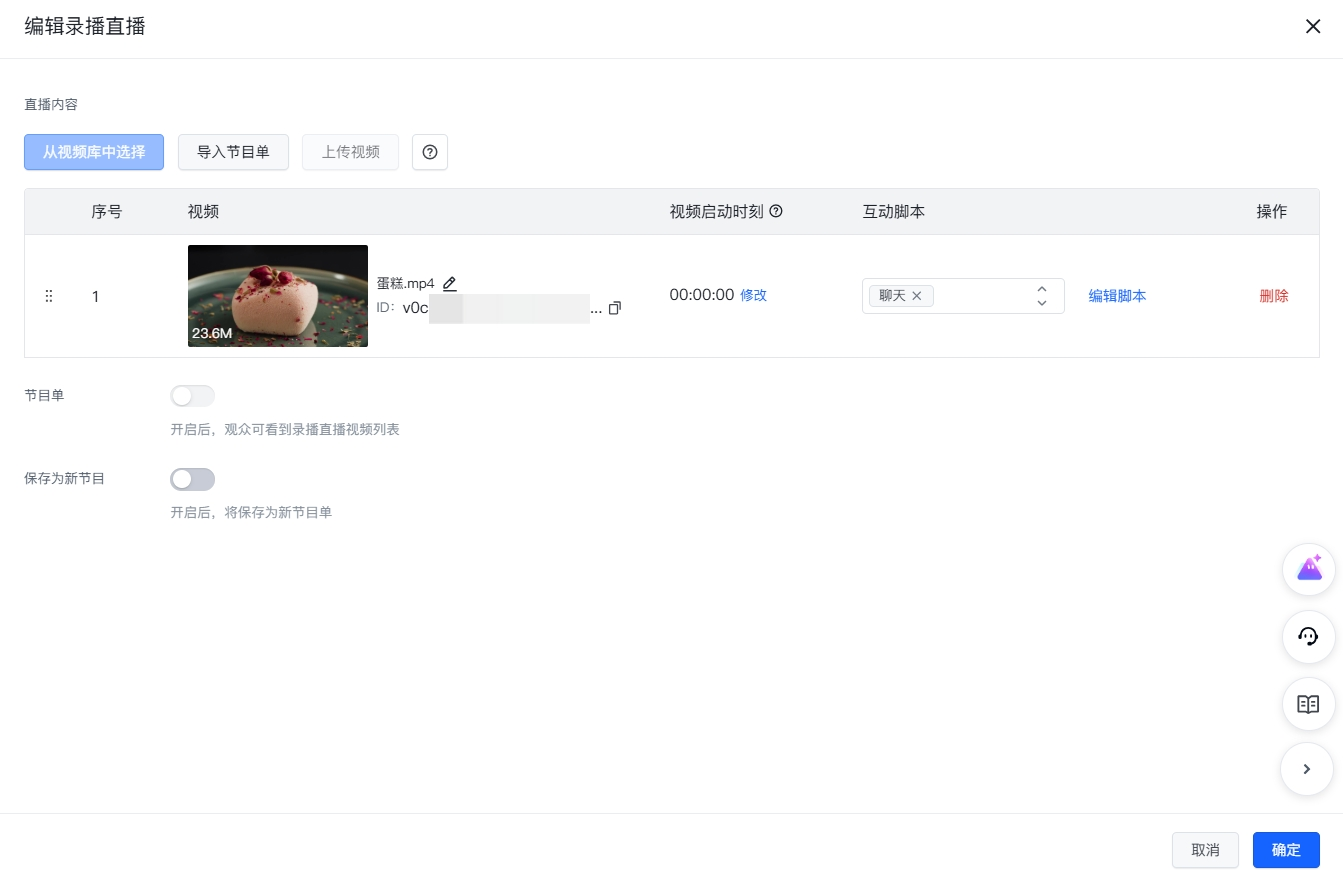Collapse the floating sidebar with the arrow
This screenshot has height=870, width=1343.
(1307, 769)
